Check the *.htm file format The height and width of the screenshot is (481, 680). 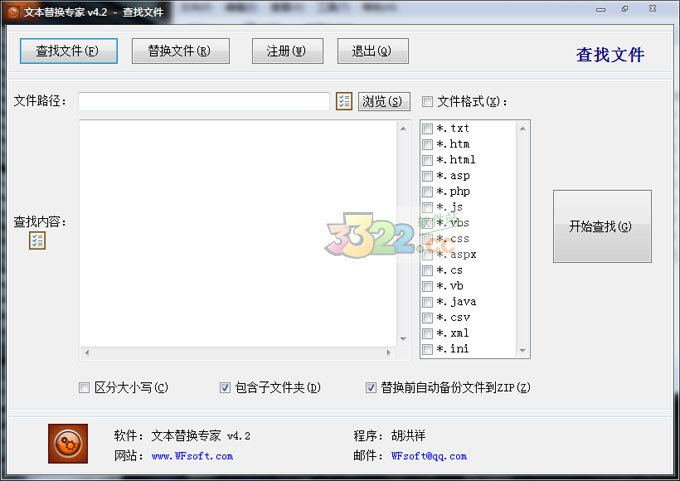click(x=427, y=144)
